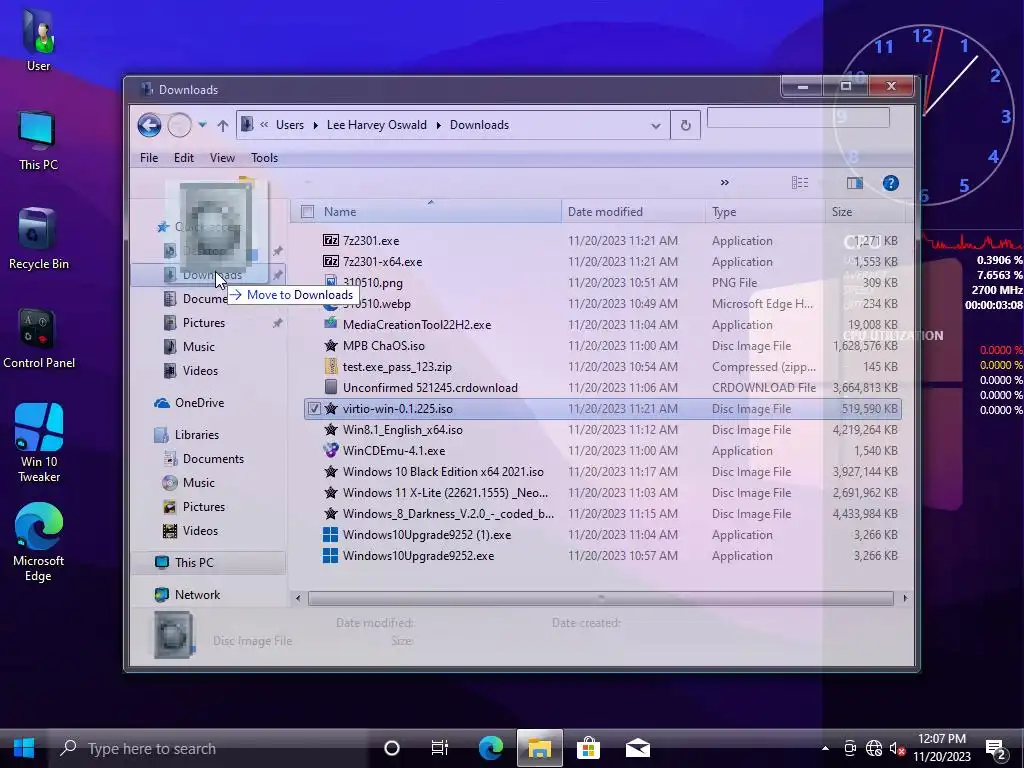Refresh the Downloads folder view
Image resolution: width=1024 pixels, height=768 pixels.
(685, 125)
